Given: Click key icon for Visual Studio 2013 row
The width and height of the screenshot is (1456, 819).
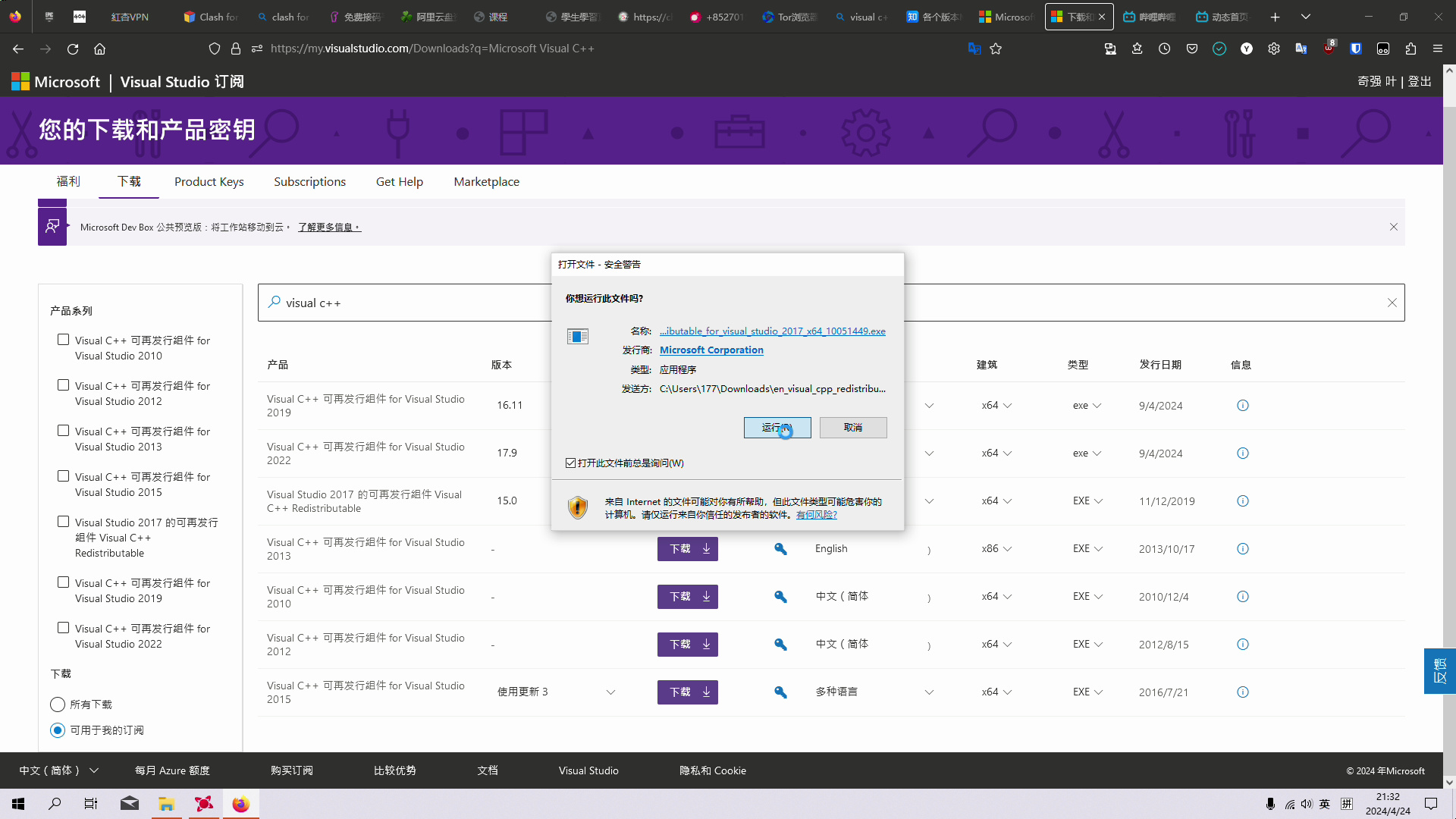Looking at the screenshot, I should pyautogui.click(x=780, y=549).
